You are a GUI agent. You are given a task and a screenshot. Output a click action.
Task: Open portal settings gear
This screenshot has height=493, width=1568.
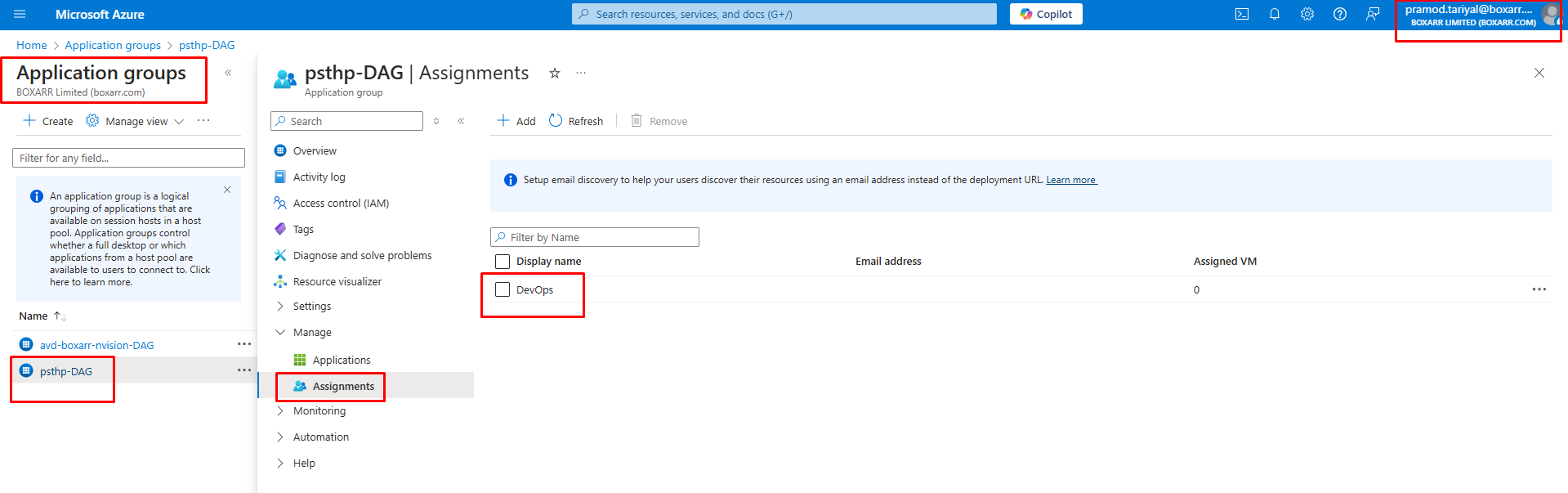pyautogui.click(x=1307, y=14)
